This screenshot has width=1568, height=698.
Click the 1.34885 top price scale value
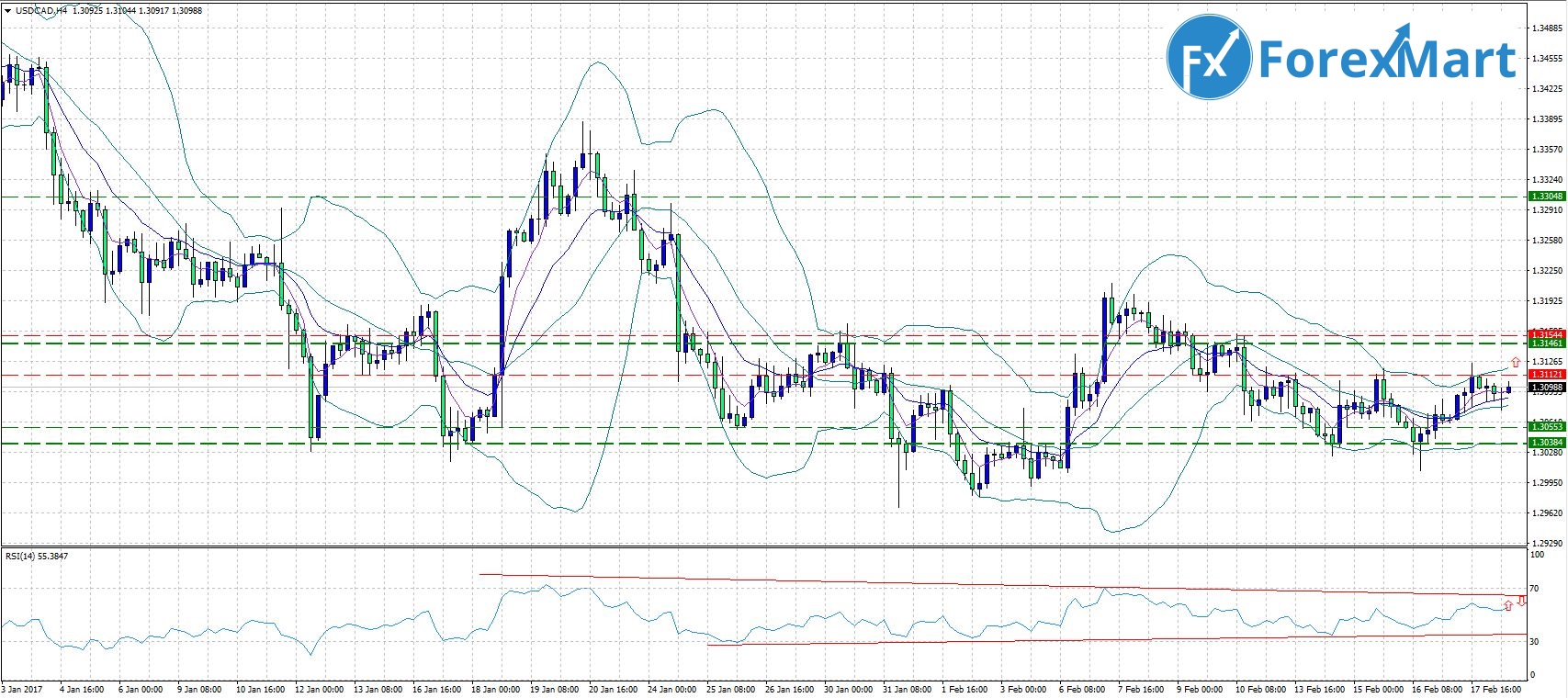1547,28
